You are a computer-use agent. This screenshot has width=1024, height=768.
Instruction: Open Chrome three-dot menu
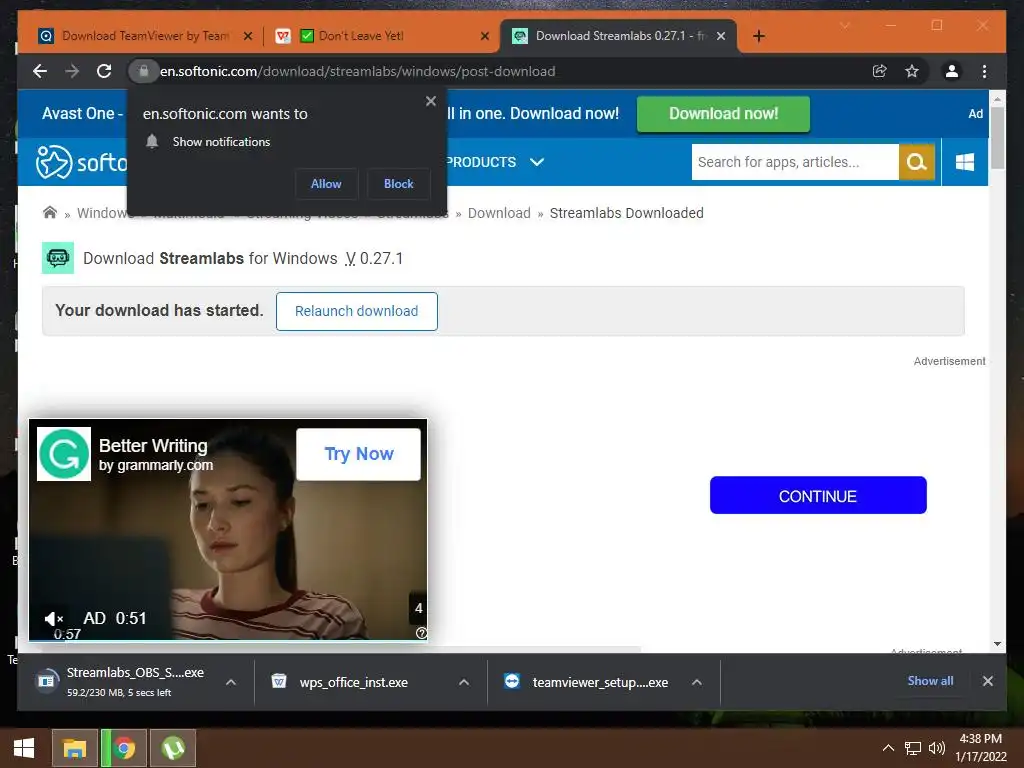click(984, 71)
